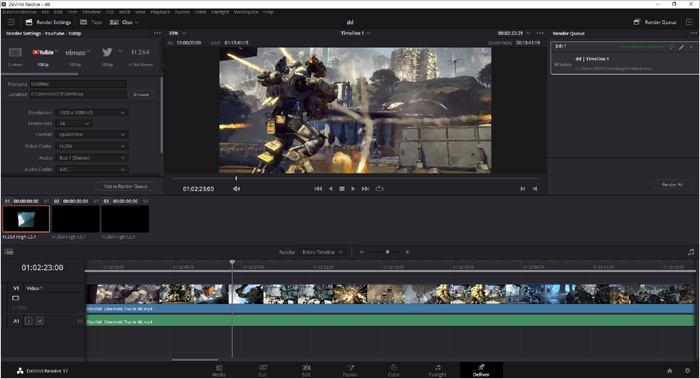Open the Timeline menu

pos(91,12)
